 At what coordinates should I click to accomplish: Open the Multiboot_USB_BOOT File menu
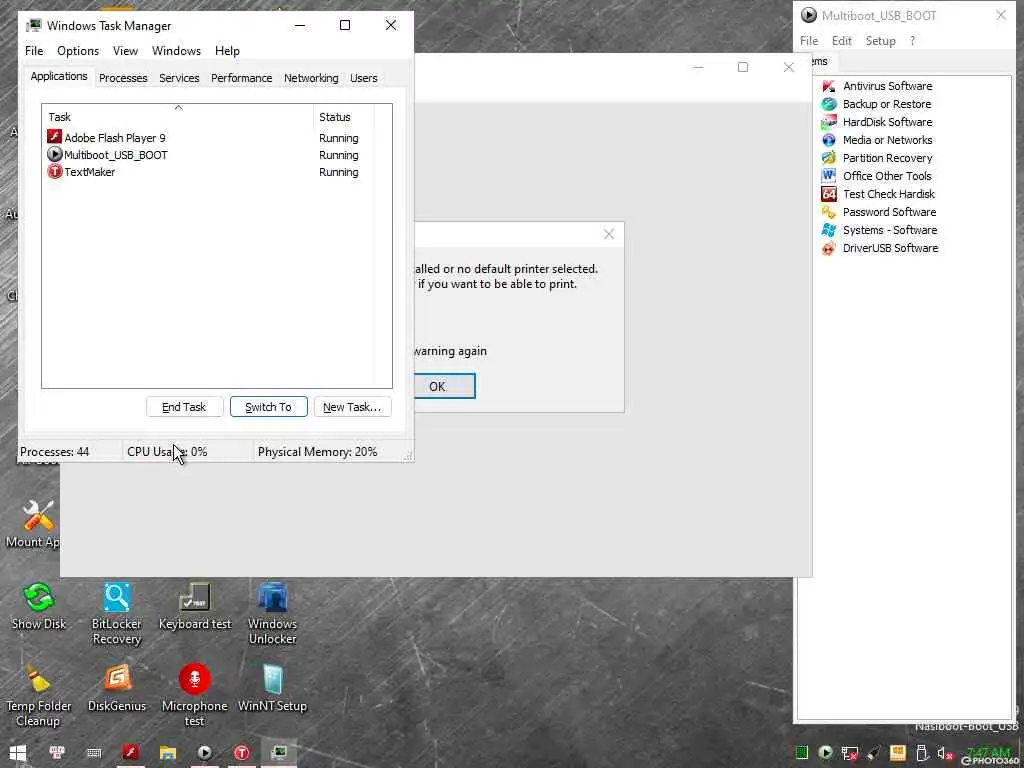[808, 40]
